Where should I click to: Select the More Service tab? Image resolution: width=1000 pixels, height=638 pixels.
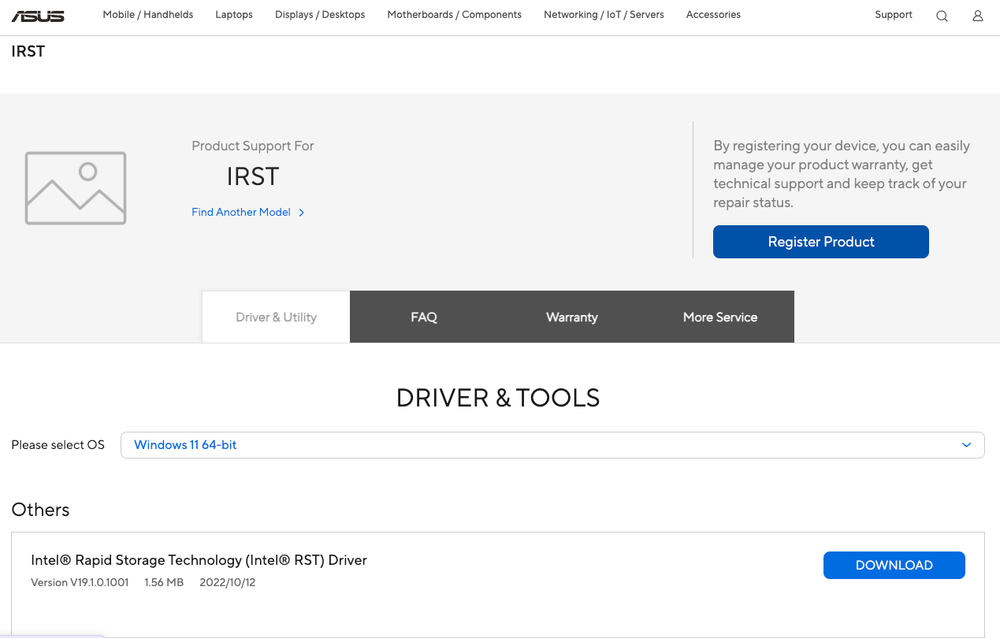[719, 317]
